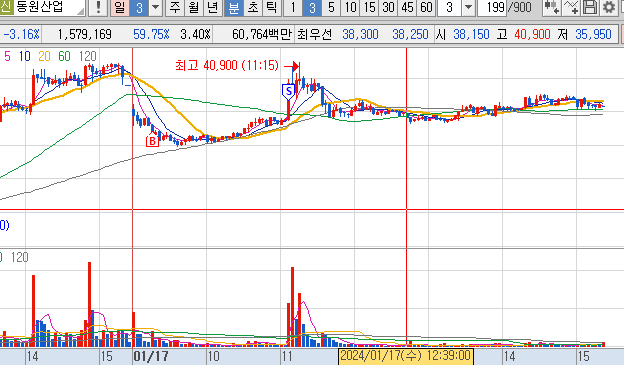Click the line-chart add-indicator icon
The height and width of the screenshot is (365, 624).
[571, 7]
